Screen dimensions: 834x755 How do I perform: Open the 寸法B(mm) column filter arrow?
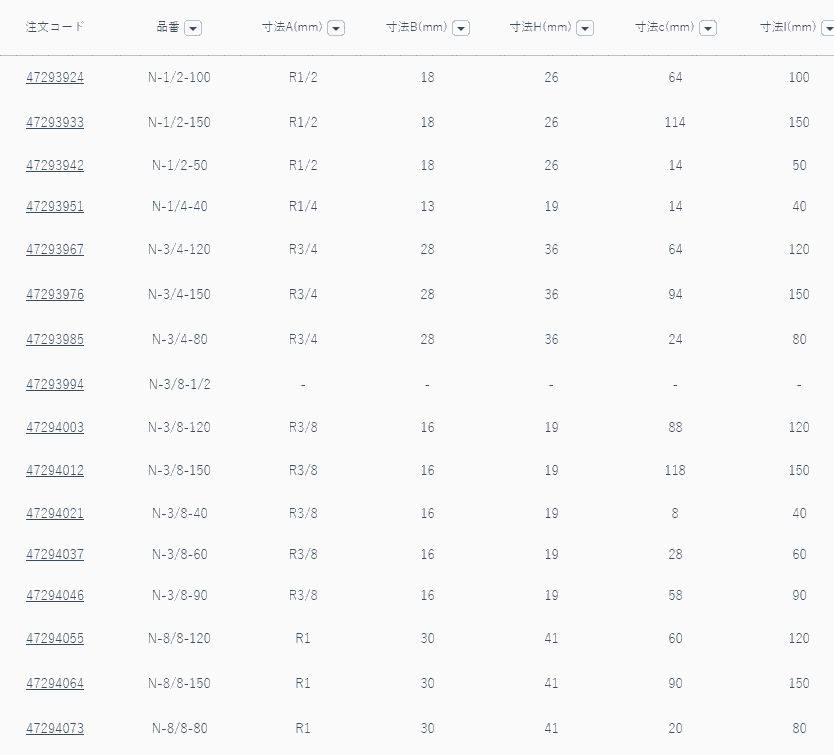click(460, 28)
